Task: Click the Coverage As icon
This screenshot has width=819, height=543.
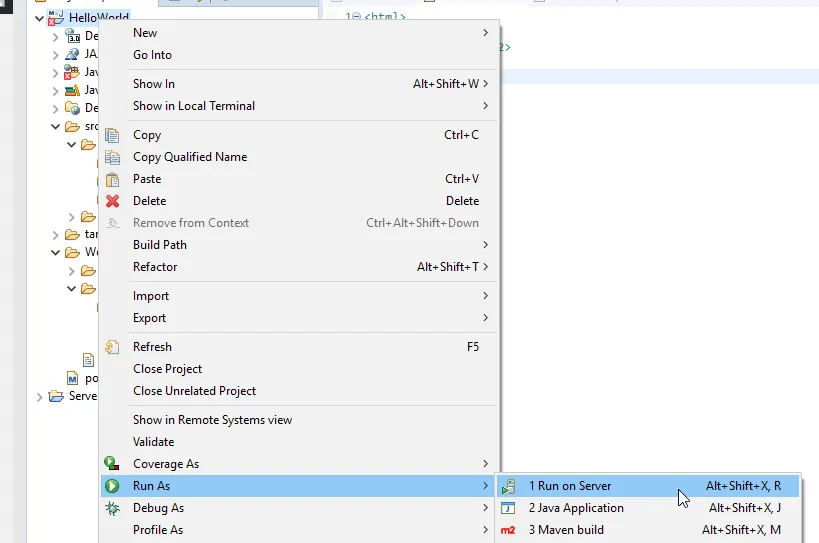Action: point(113,464)
